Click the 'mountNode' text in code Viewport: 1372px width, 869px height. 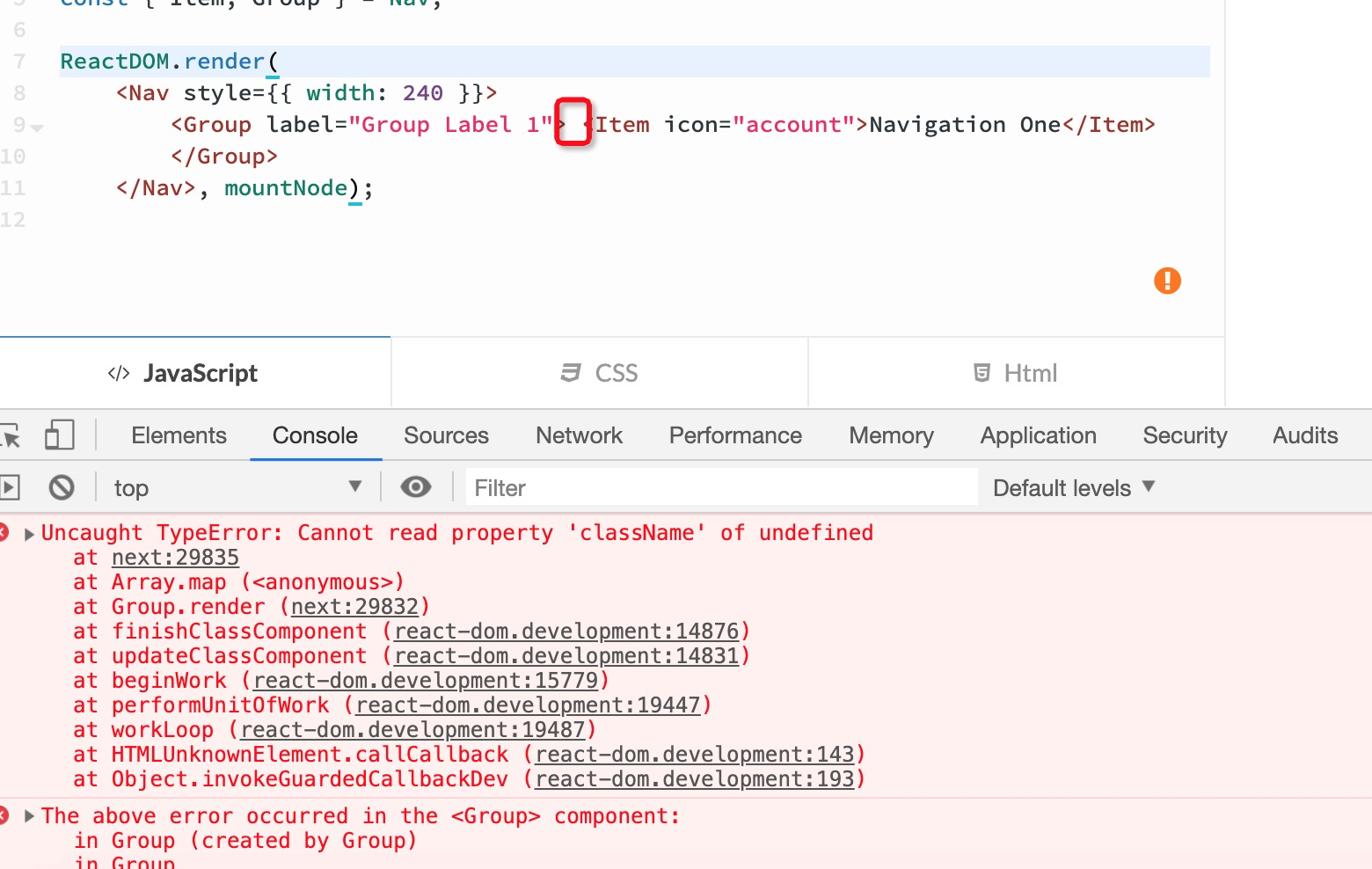click(x=286, y=188)
